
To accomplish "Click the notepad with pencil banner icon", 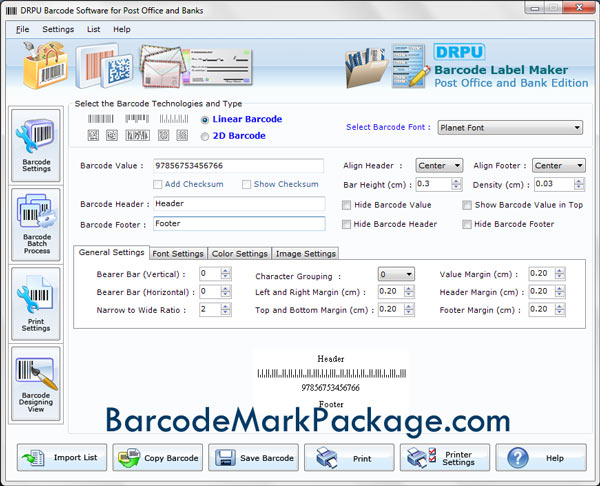I will tap(410, 66).
